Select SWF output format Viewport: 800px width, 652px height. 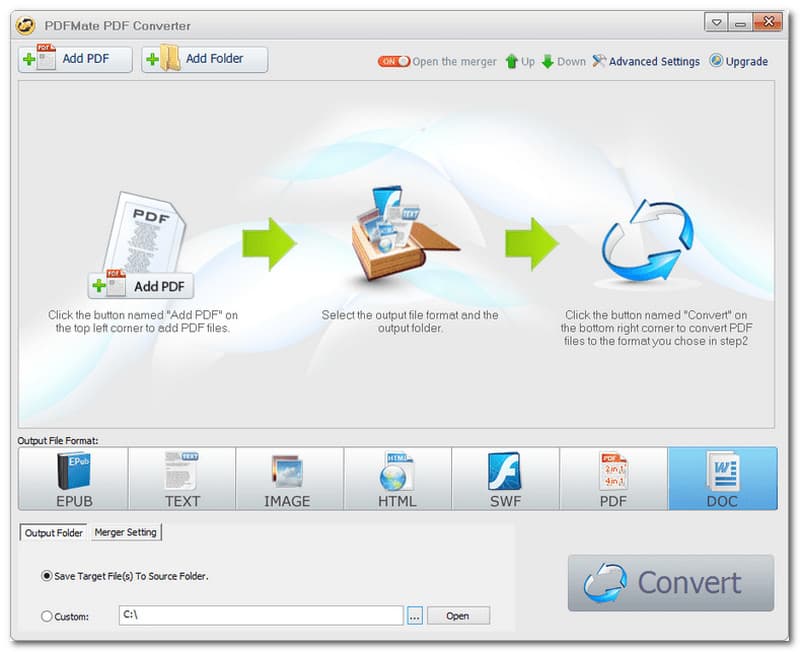[x=506, y=479]
